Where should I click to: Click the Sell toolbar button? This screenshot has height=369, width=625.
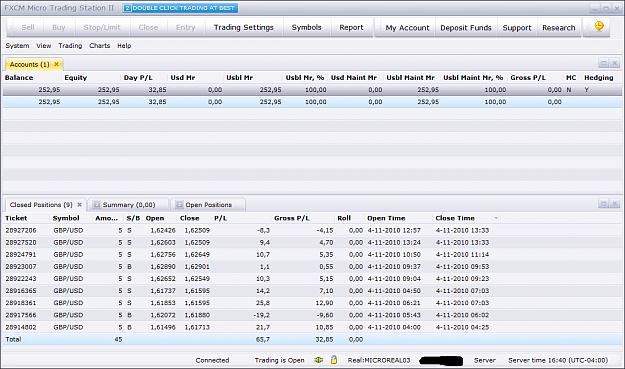[28, 27]
